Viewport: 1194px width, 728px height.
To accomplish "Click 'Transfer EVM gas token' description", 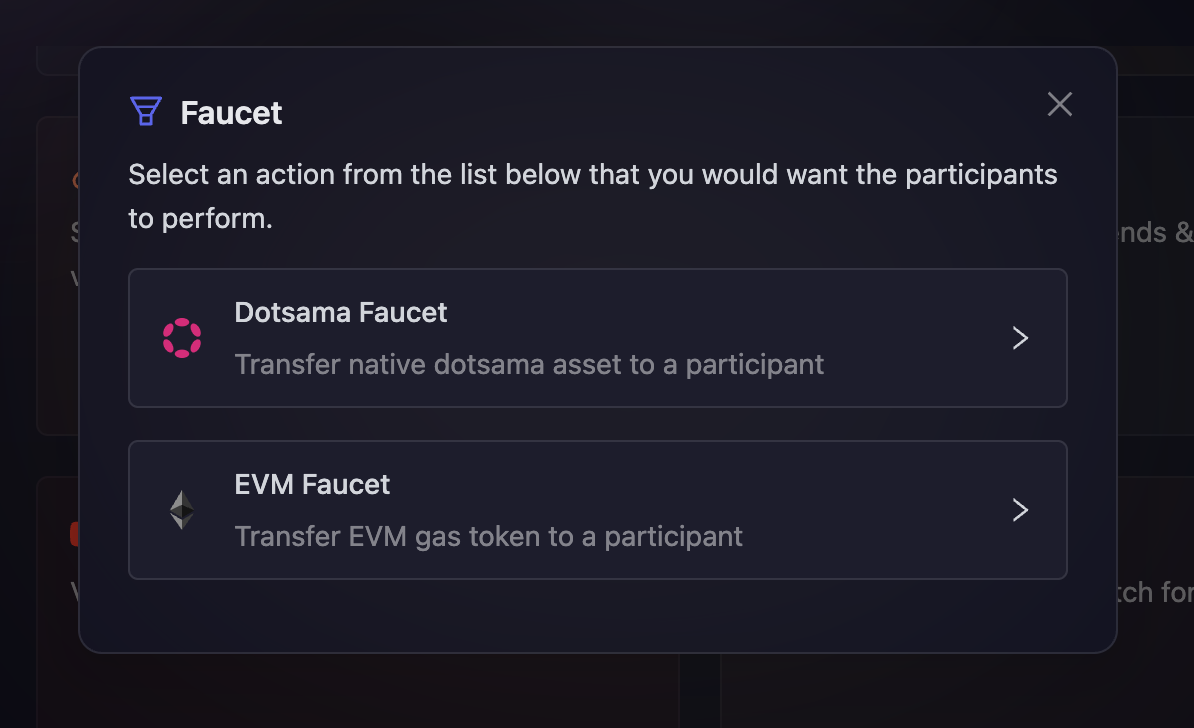I will [488, 536].
